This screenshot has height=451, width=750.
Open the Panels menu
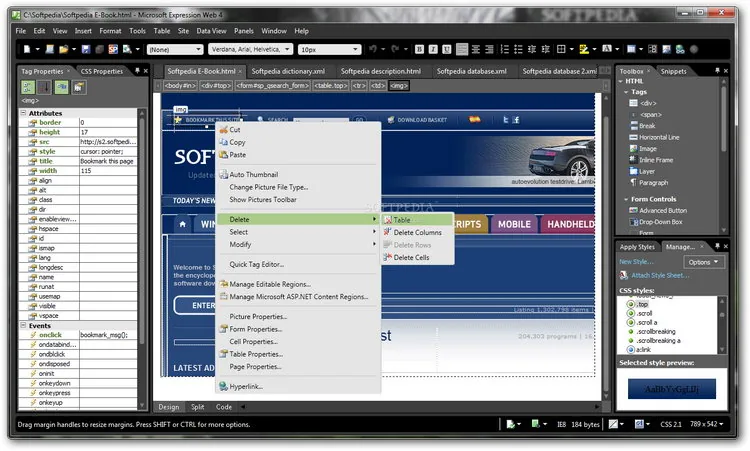(x=243, y=31)
